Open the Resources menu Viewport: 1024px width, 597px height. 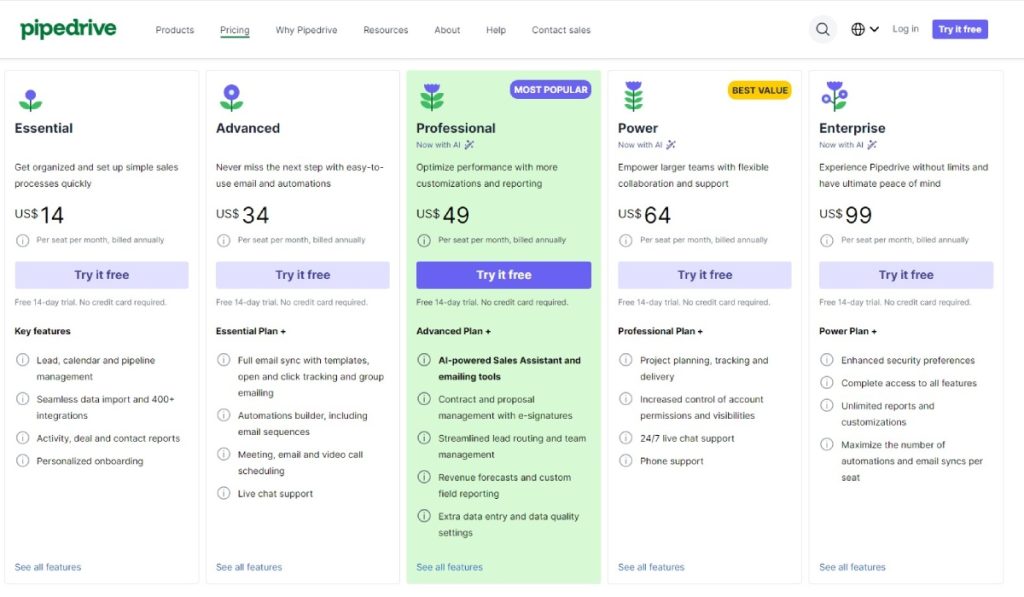[385, 30]
